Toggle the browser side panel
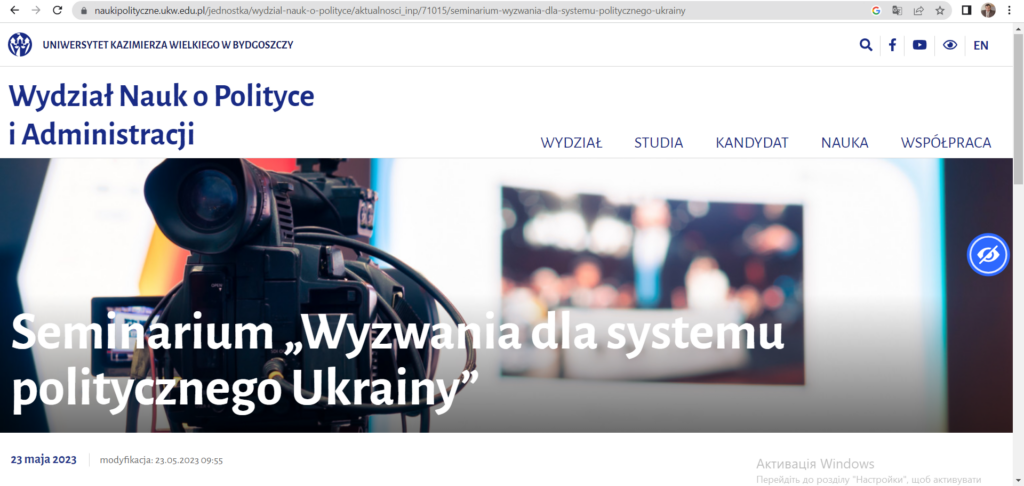Image resolution: width=1024 pixels, height=486 pixels. pos(967,10)
